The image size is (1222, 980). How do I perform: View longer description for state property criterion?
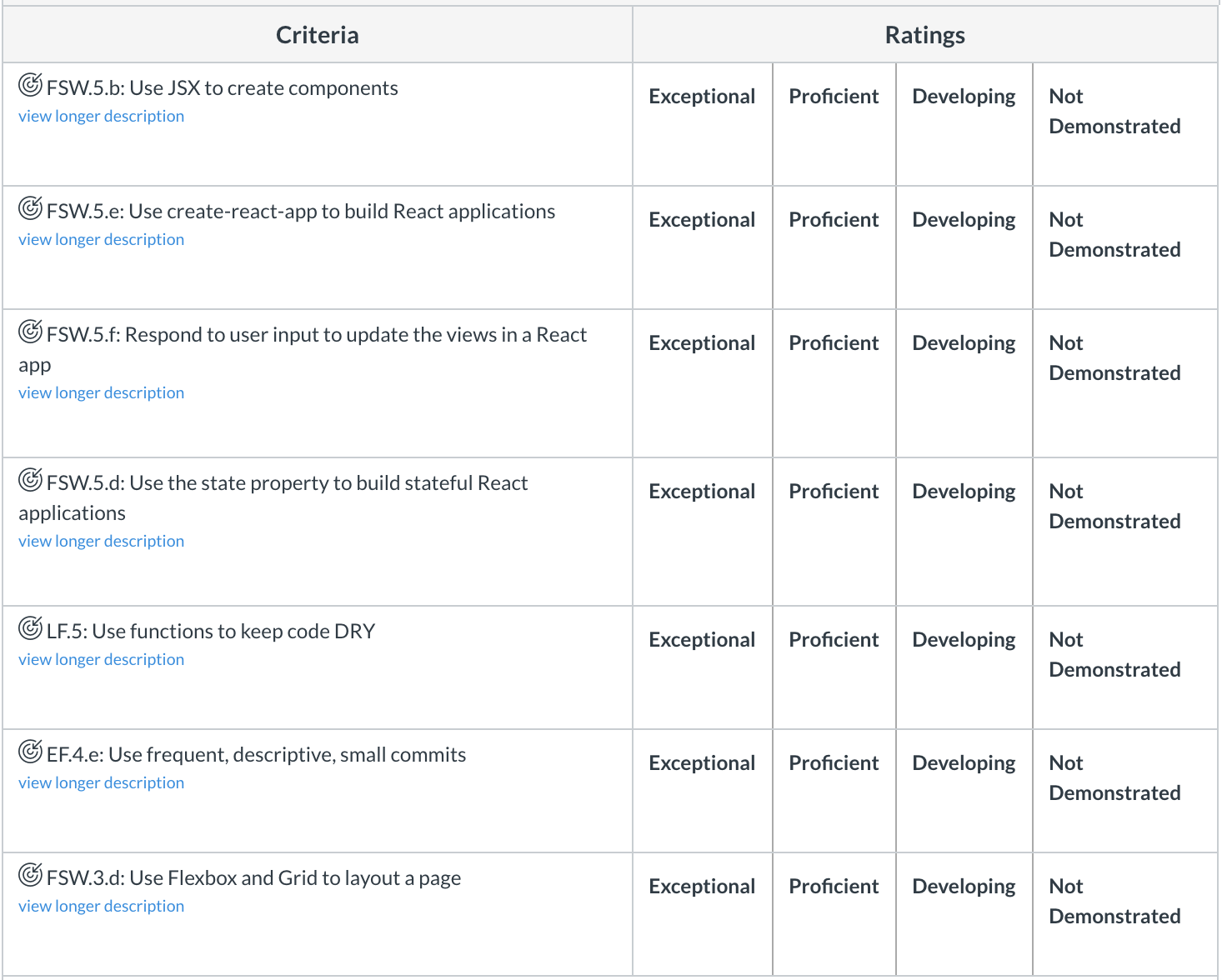pos(101,542)
